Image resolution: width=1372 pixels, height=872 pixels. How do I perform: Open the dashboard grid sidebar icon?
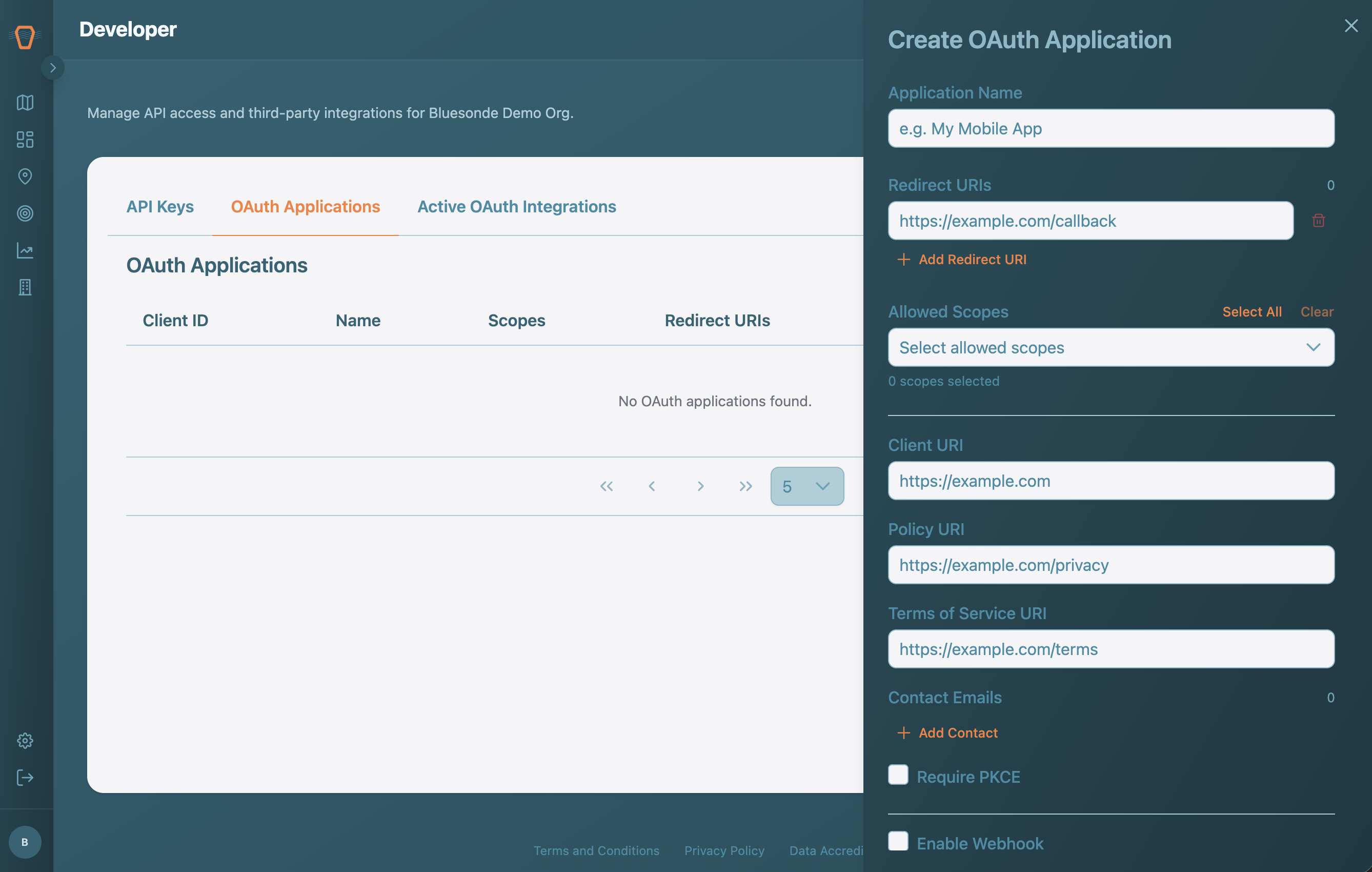25,140
